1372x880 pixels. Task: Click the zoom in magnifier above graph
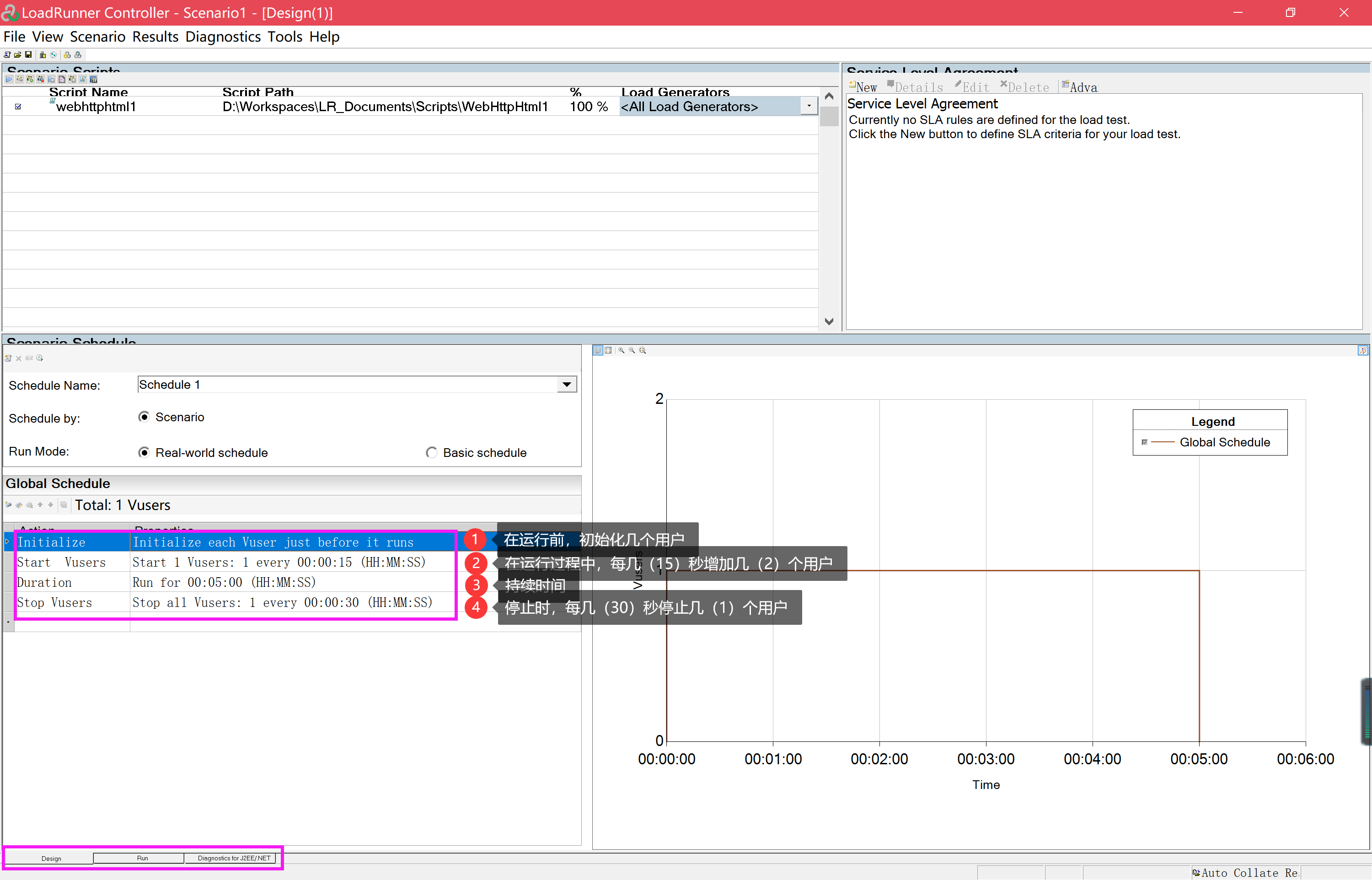[621, 350]
